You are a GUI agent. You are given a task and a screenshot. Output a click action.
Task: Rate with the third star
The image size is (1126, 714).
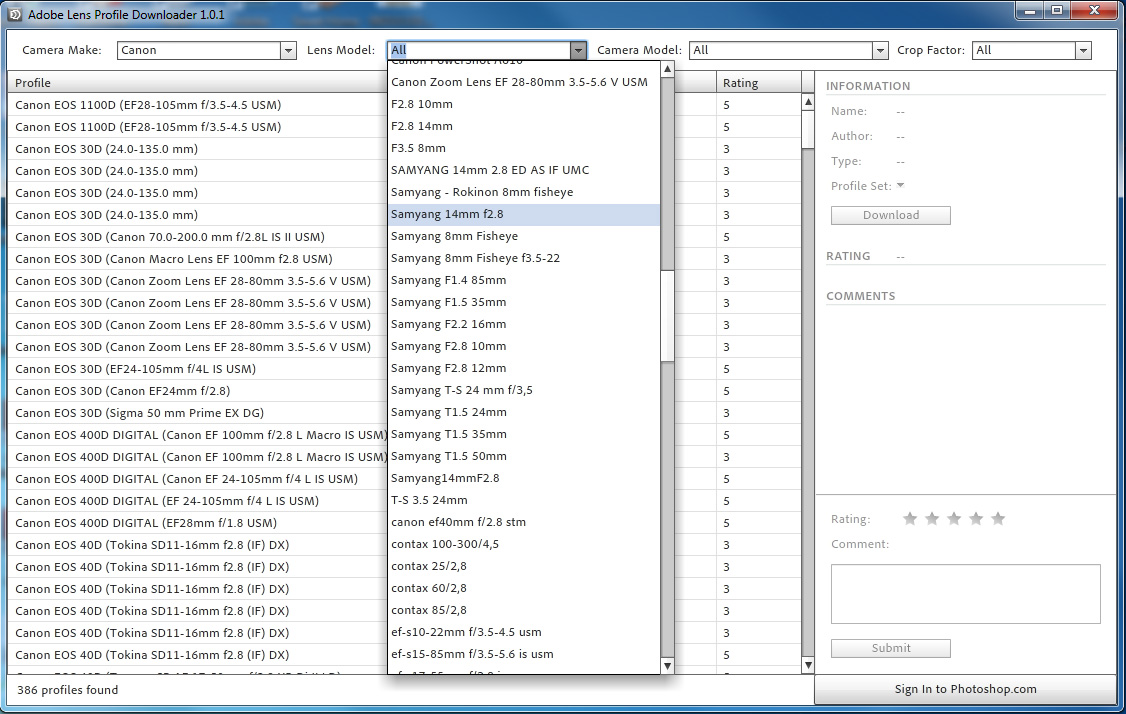click(x=954, y=519)
